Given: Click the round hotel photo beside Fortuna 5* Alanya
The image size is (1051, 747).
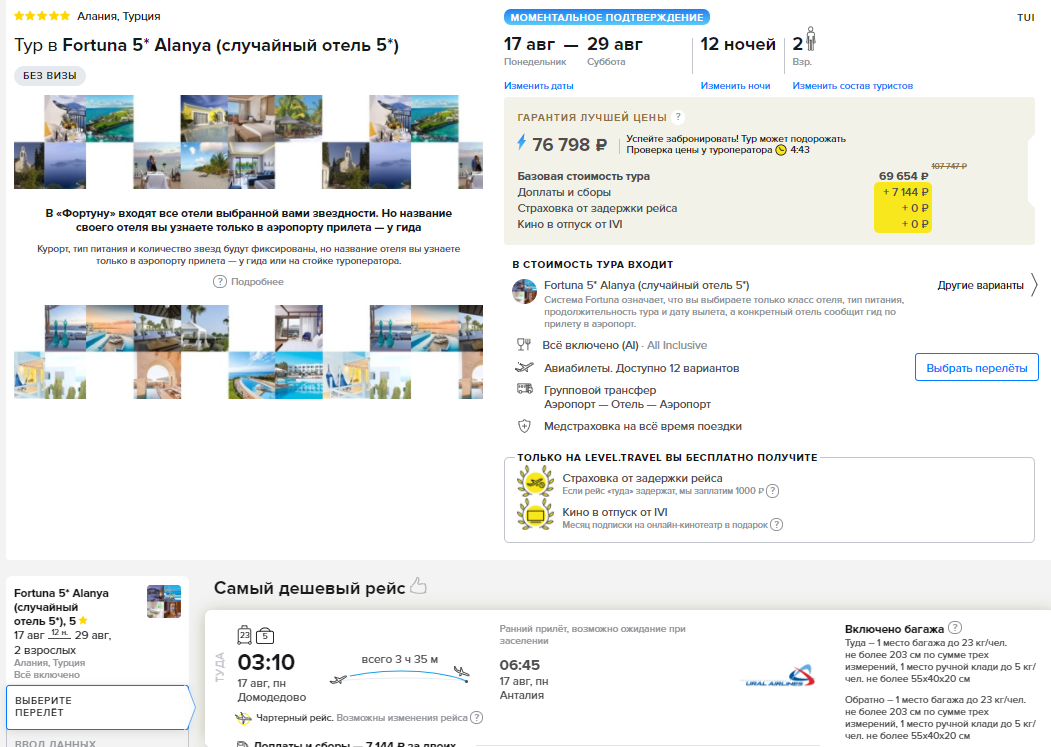Looking at the screenshot, I should (524, 292).
